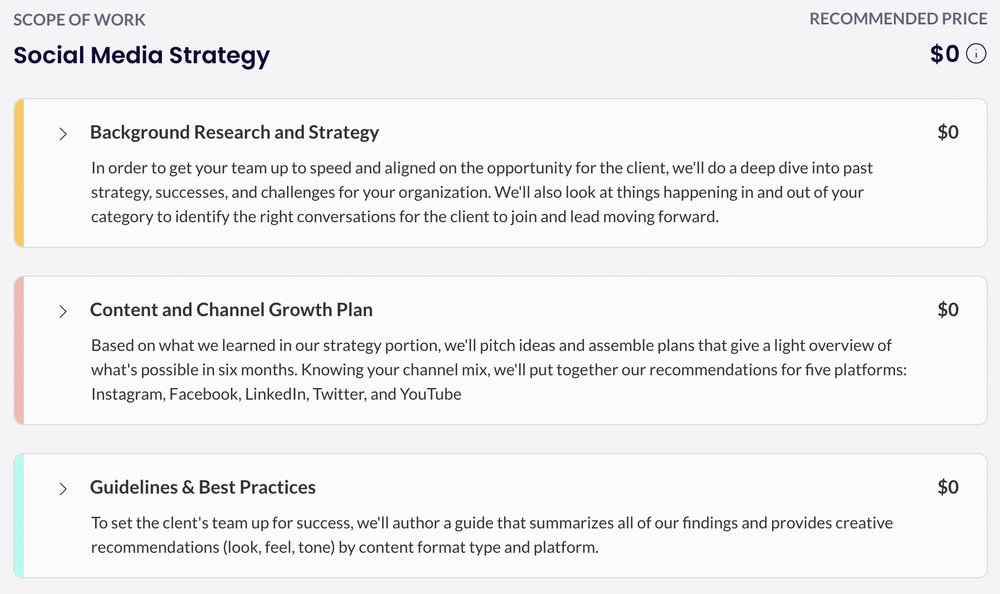Click the total $0 recommended price value
Screen dimensions: 1000x594
(945, 54)
